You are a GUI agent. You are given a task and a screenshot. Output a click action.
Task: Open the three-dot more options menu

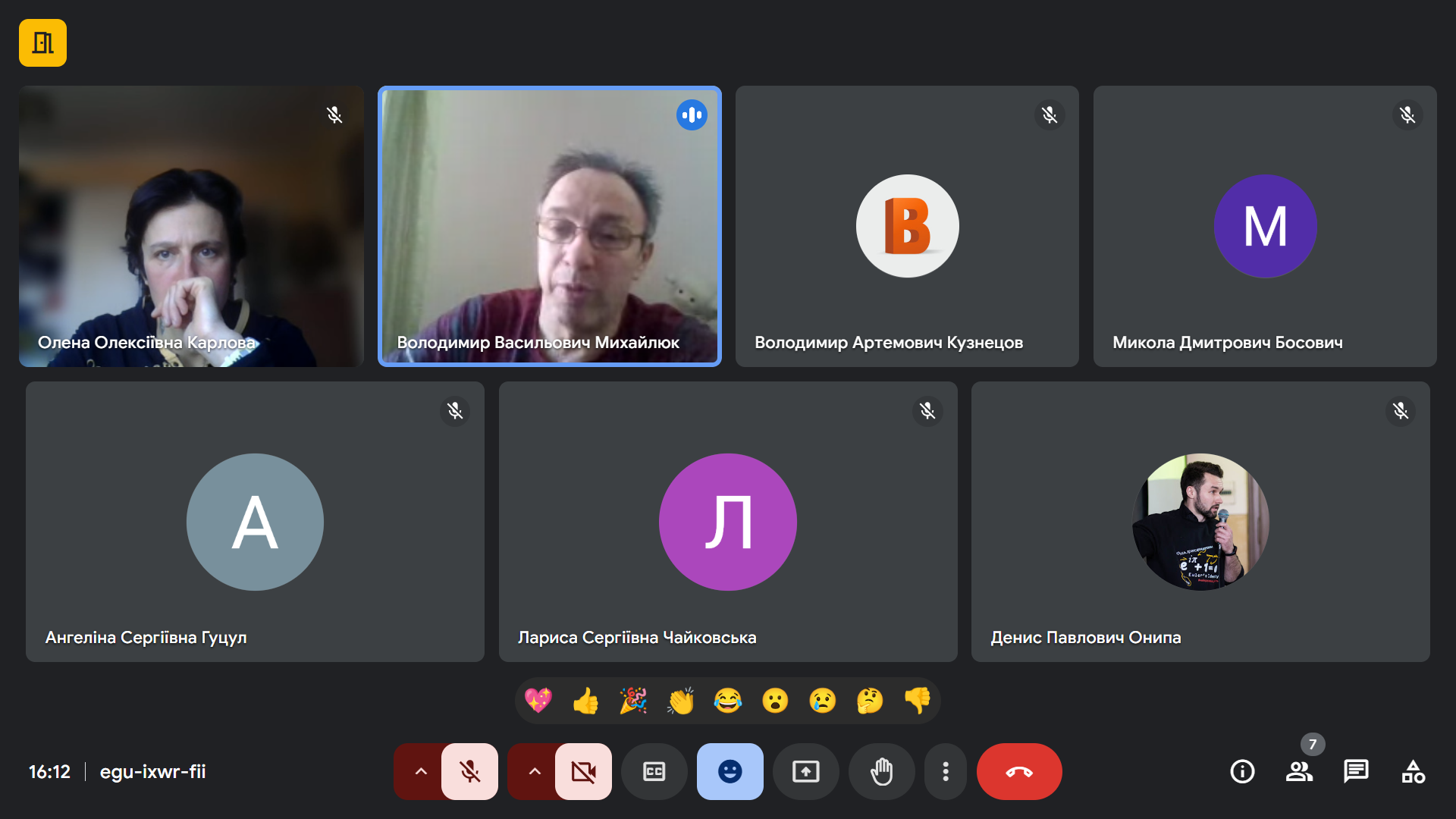tap(945, 771)
